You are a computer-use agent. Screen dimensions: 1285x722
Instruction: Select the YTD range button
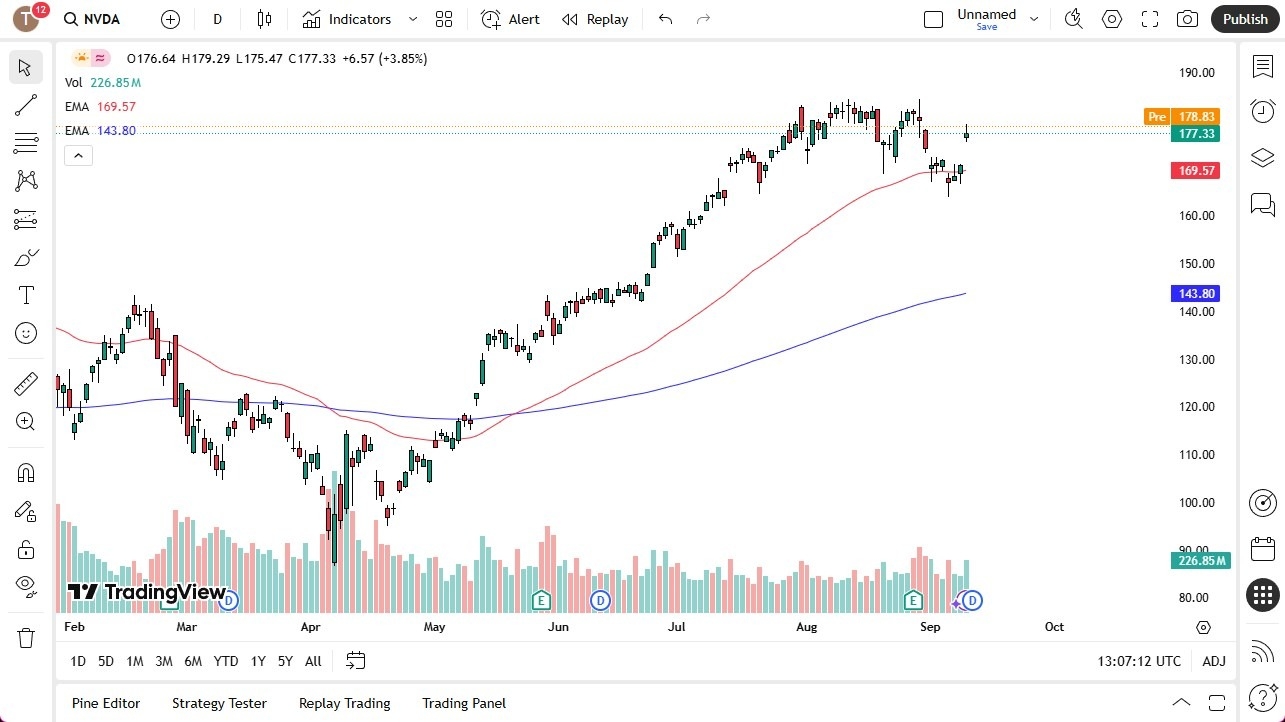pos(225,661)
